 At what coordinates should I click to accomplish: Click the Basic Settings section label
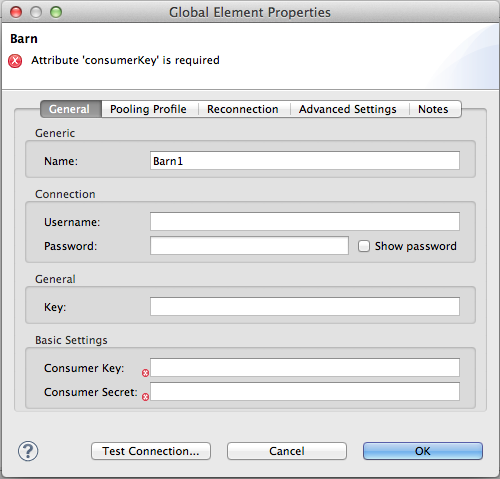click(x=71, y=340)
